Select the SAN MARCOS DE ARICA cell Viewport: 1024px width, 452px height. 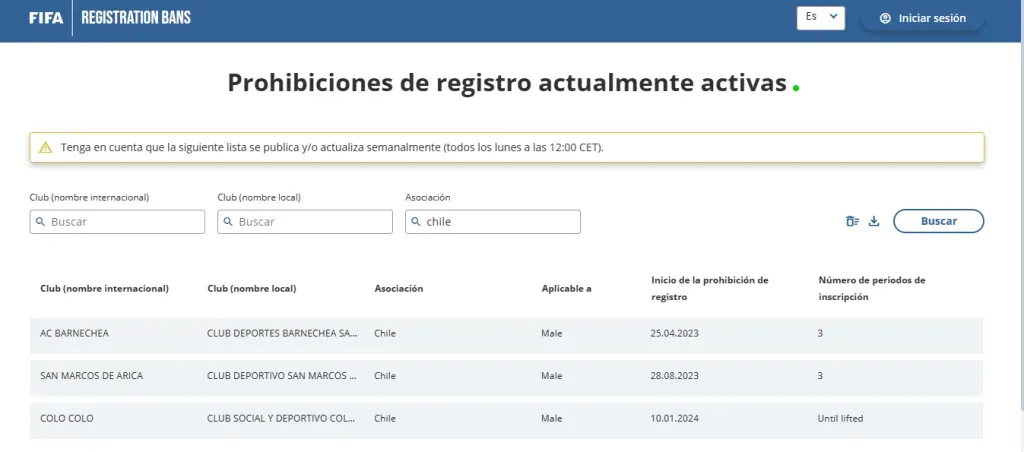click(91, 376)
